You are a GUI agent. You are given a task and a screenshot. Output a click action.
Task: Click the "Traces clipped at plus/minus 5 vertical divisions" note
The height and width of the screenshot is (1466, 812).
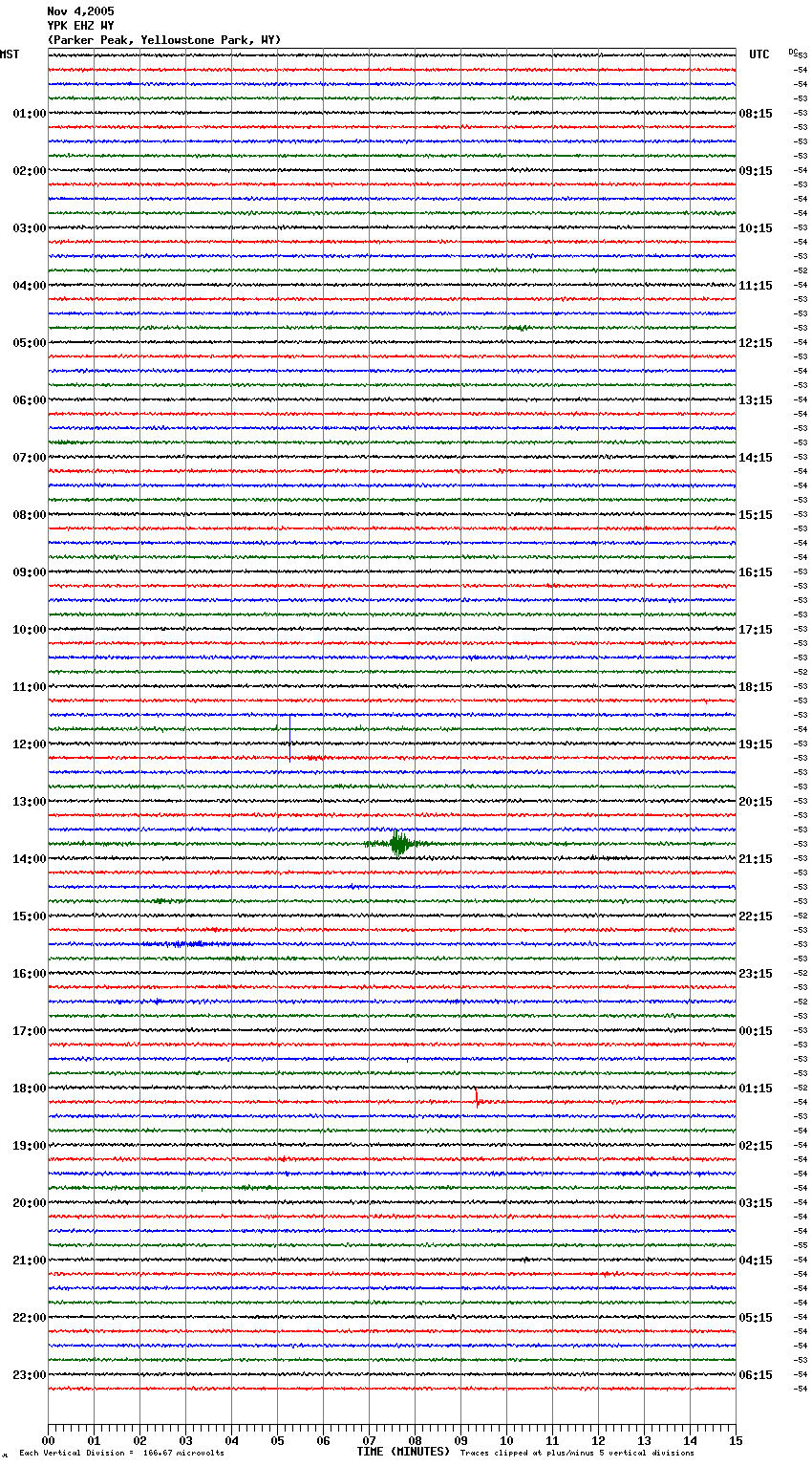[577, 1454]
